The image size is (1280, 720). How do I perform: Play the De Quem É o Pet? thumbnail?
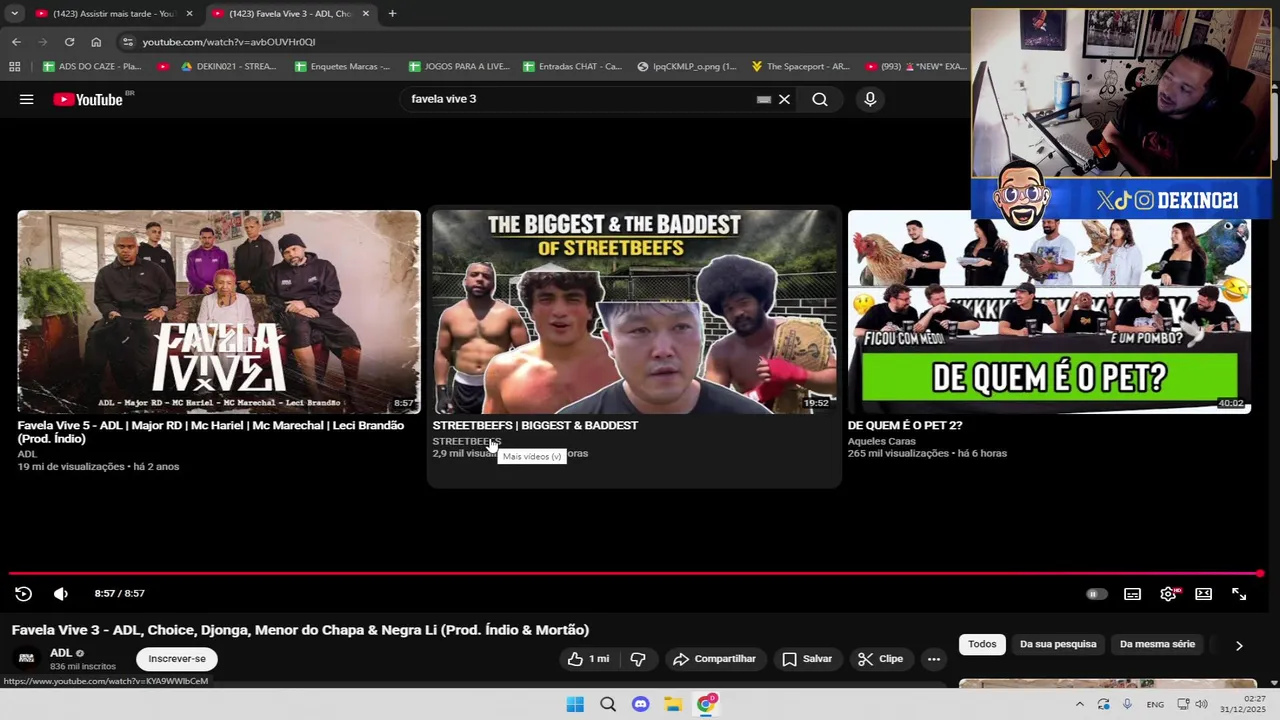1049,312
